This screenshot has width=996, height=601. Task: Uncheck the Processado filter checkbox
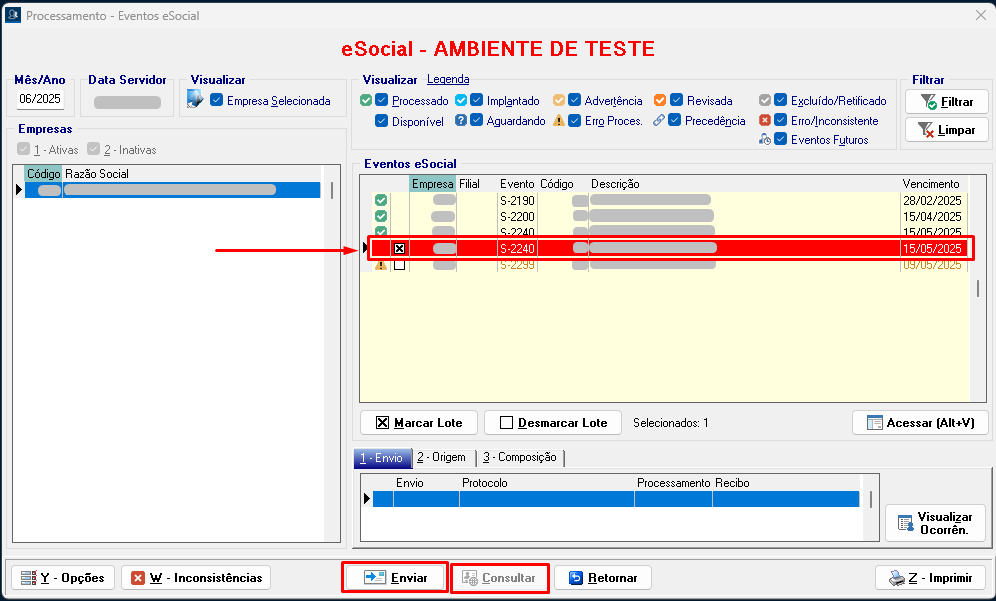[x=382, y=101]
